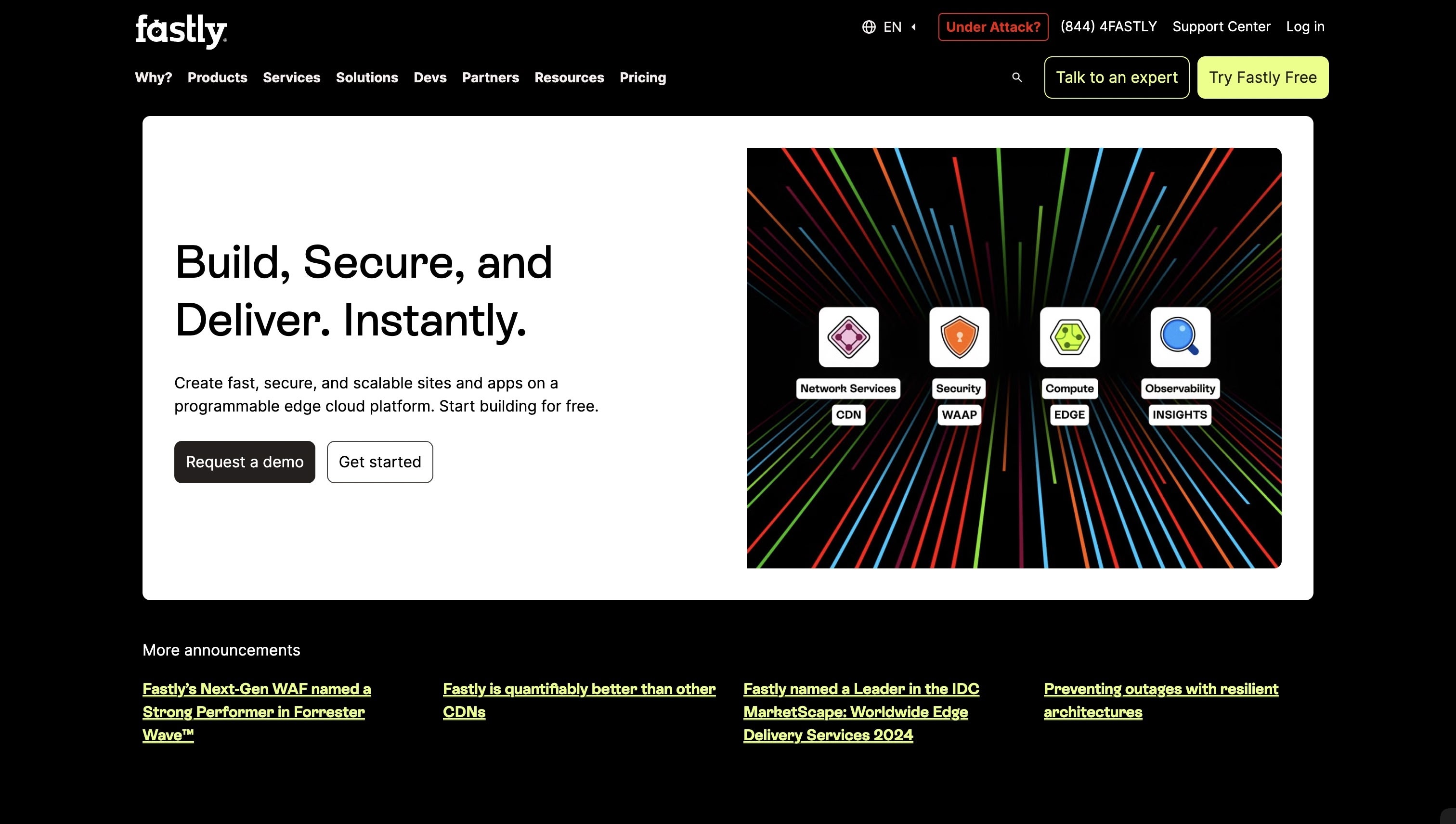Click the WAAP label
The image size is (1456, 824).
(959, 414)
